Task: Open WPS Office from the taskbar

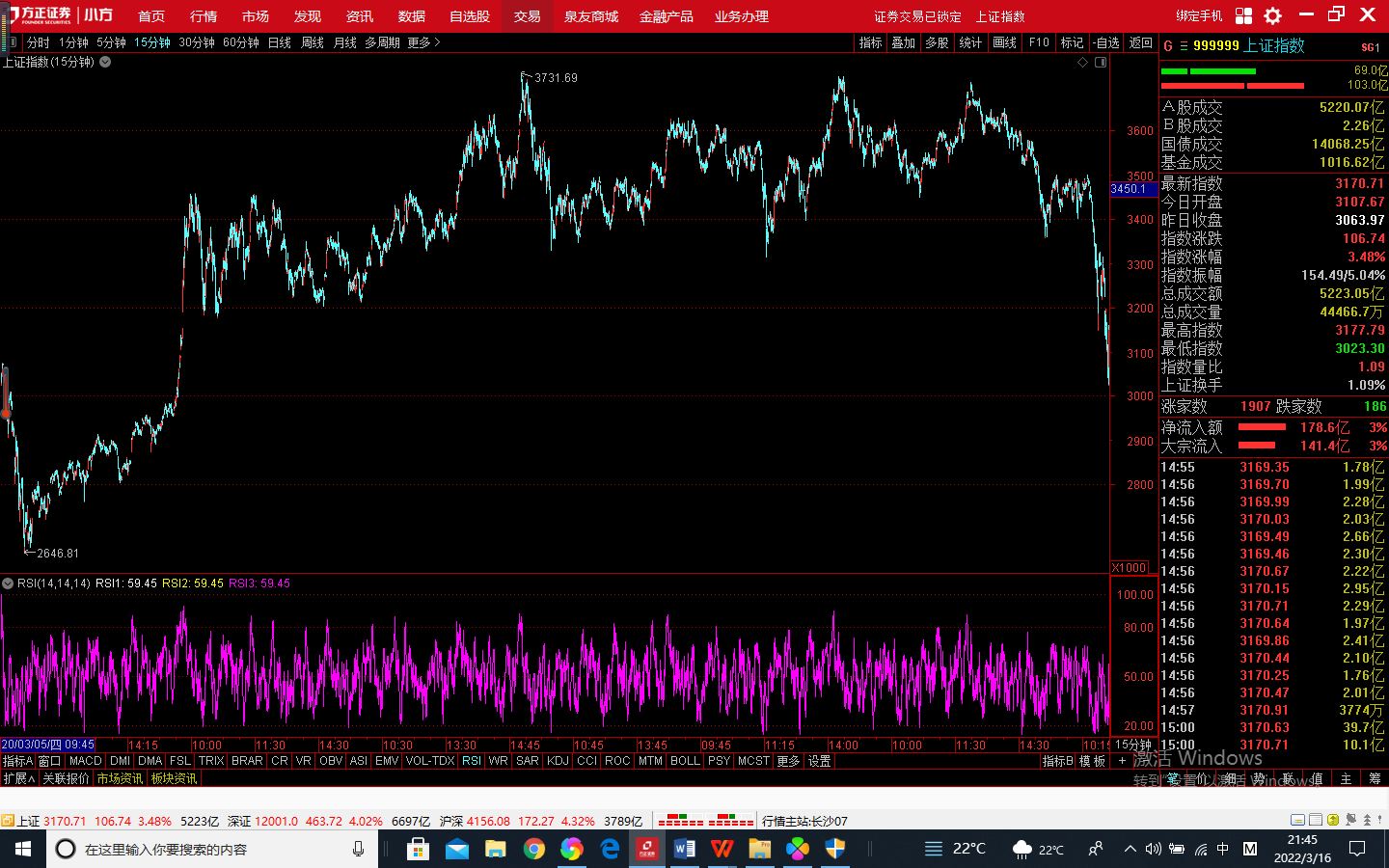Action: pyautogui.click(x=722, y=849)
